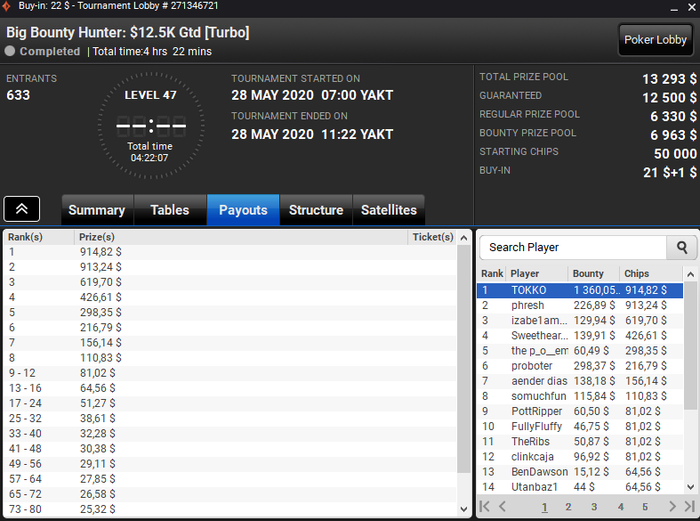
Task: Click the payouts vertical scrollbar thumb
Action: 463,358
